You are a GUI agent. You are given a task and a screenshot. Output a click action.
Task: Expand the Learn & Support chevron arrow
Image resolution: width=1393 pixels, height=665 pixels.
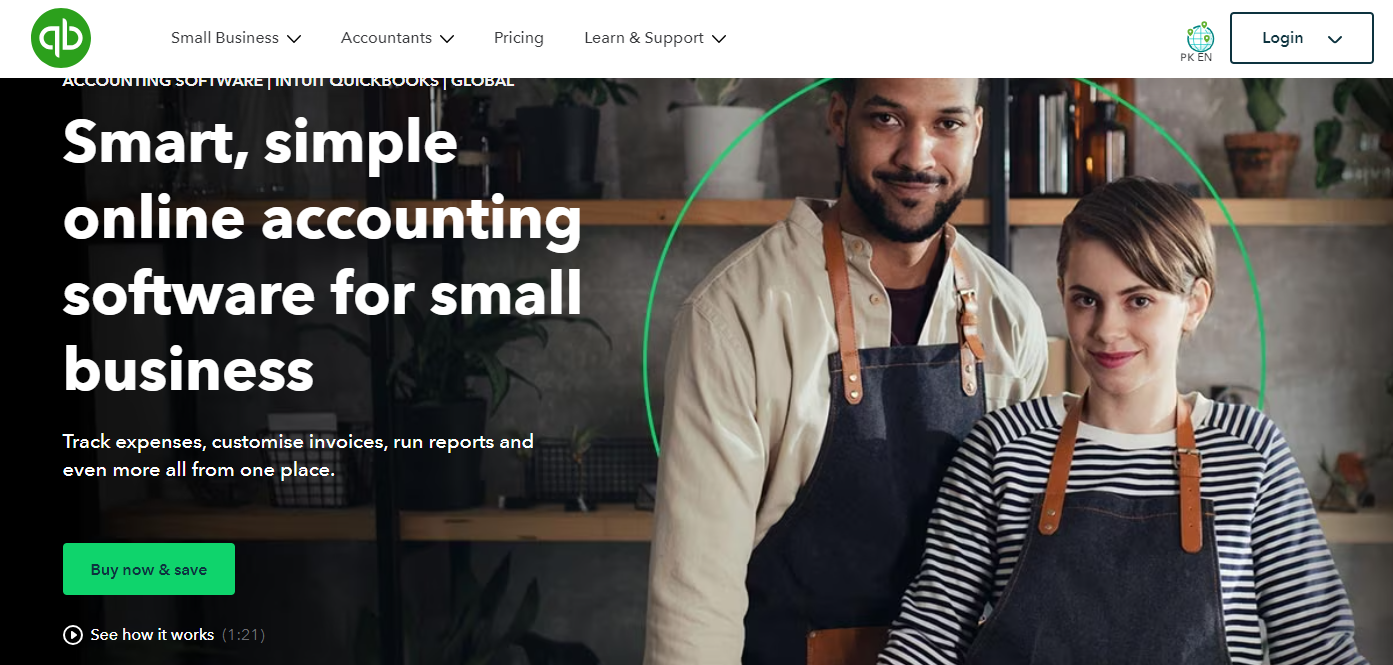pyautogui.click(x=719, y=39)
